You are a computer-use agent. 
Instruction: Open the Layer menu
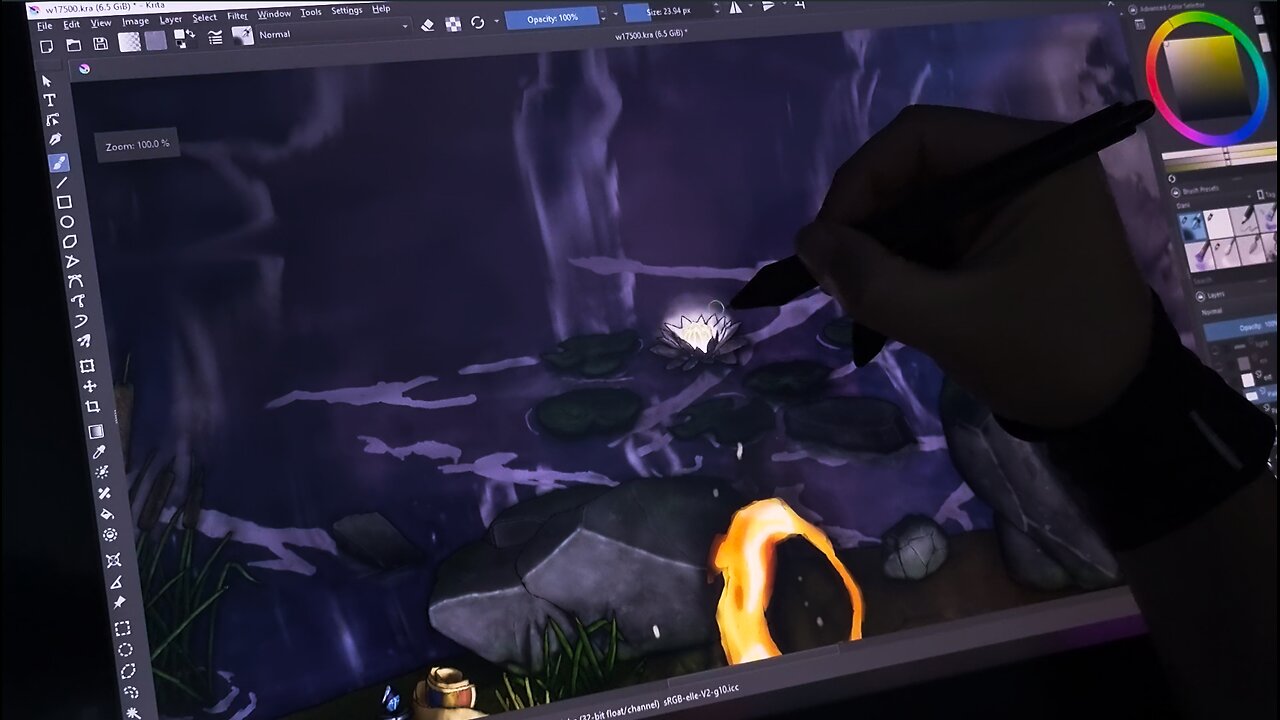click(x=171, y=19)
